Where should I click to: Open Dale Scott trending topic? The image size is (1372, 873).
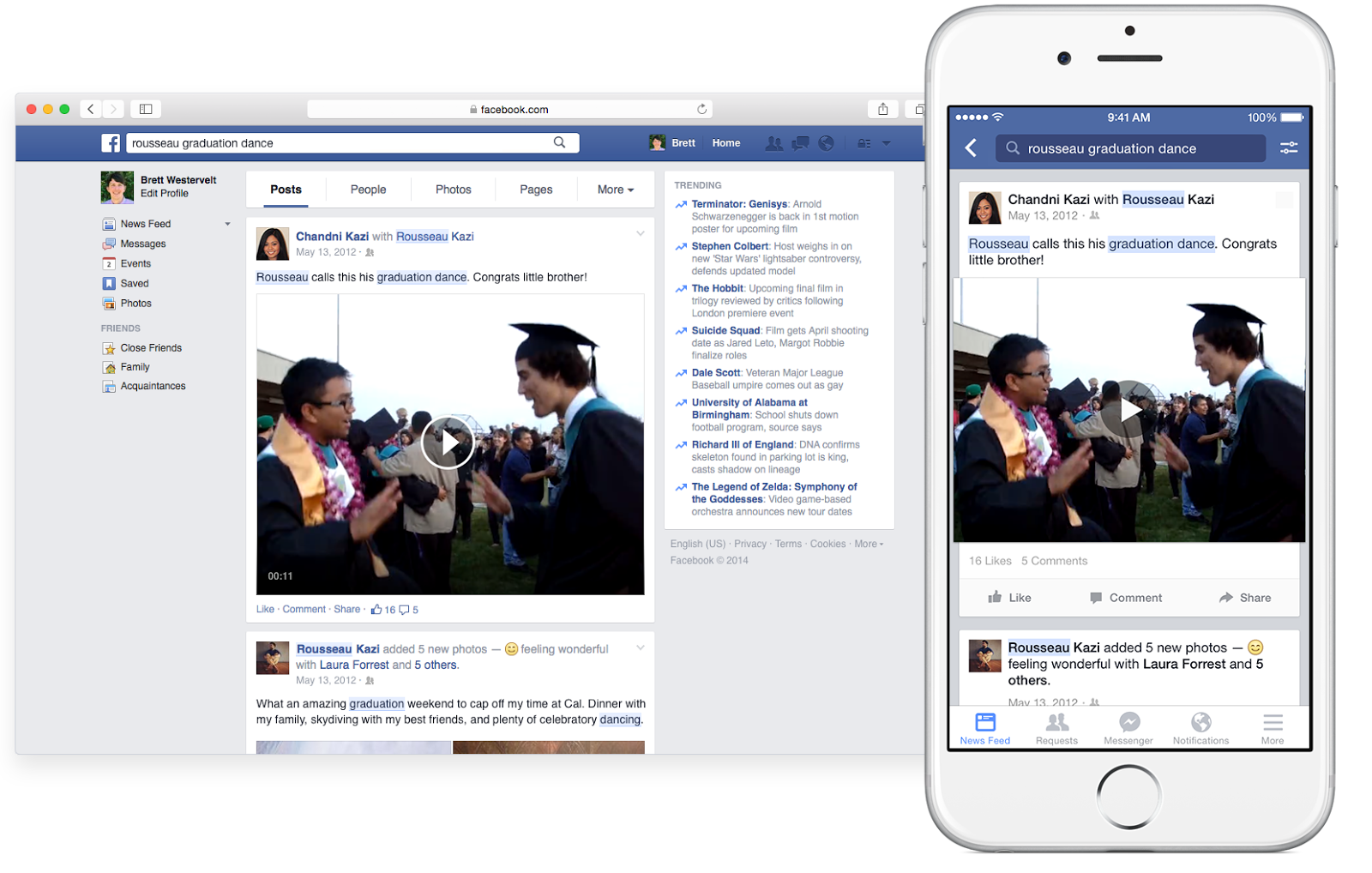[716, 373]
